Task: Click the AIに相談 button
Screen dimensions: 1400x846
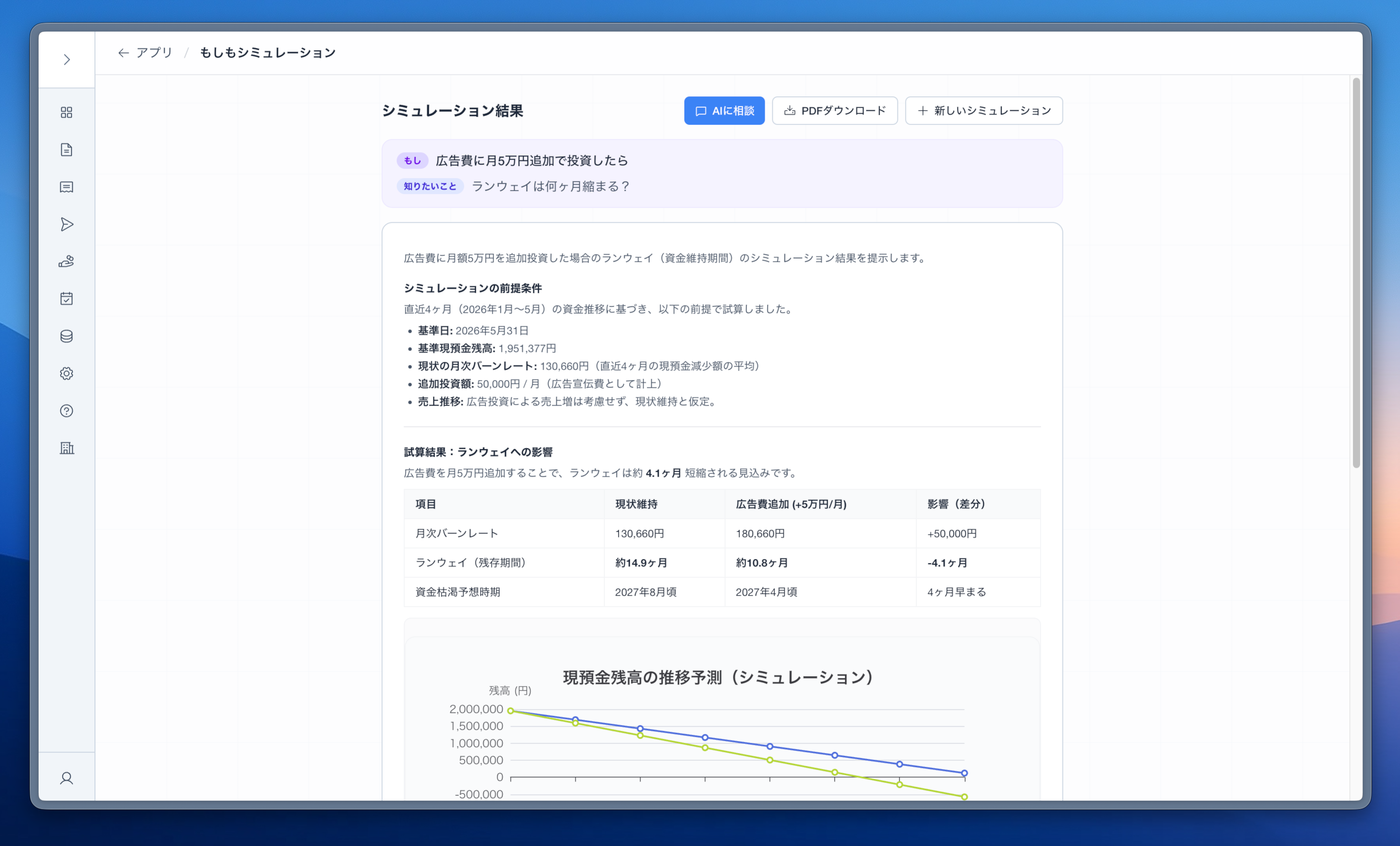Action: coord(724,111)
